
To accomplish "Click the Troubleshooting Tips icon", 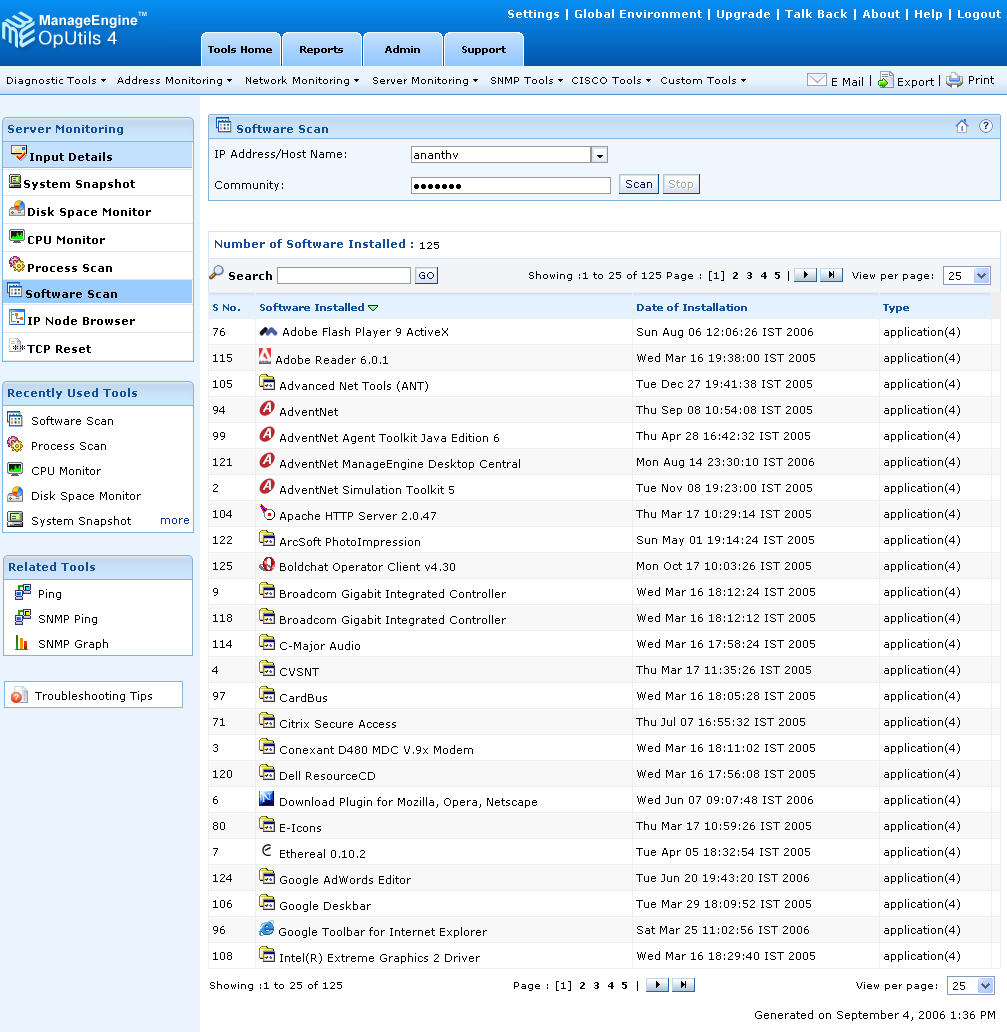I will click(20, 696).
